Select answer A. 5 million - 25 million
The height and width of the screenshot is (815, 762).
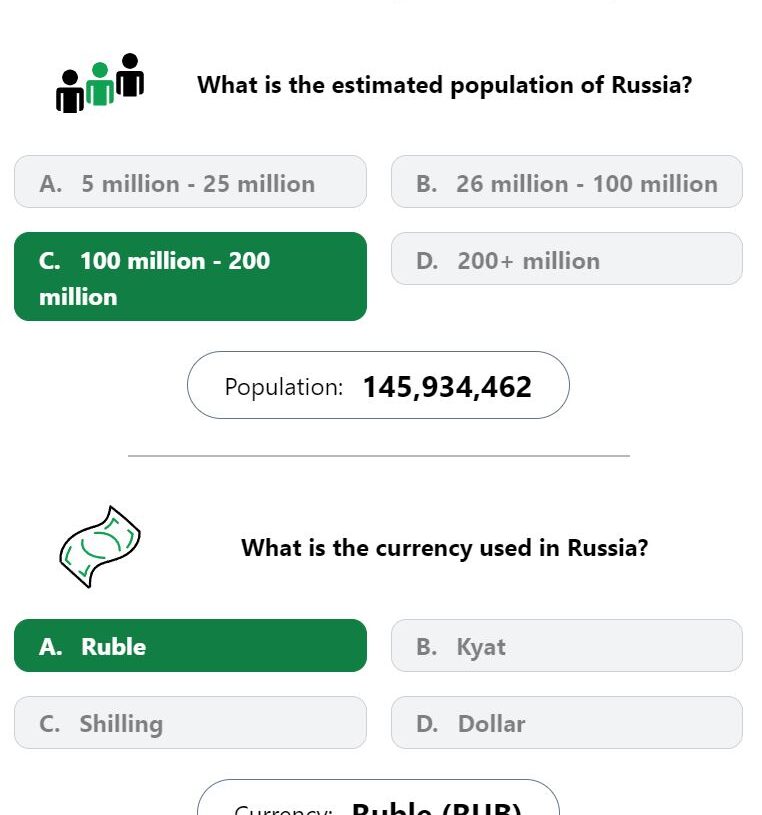(190, 181)
